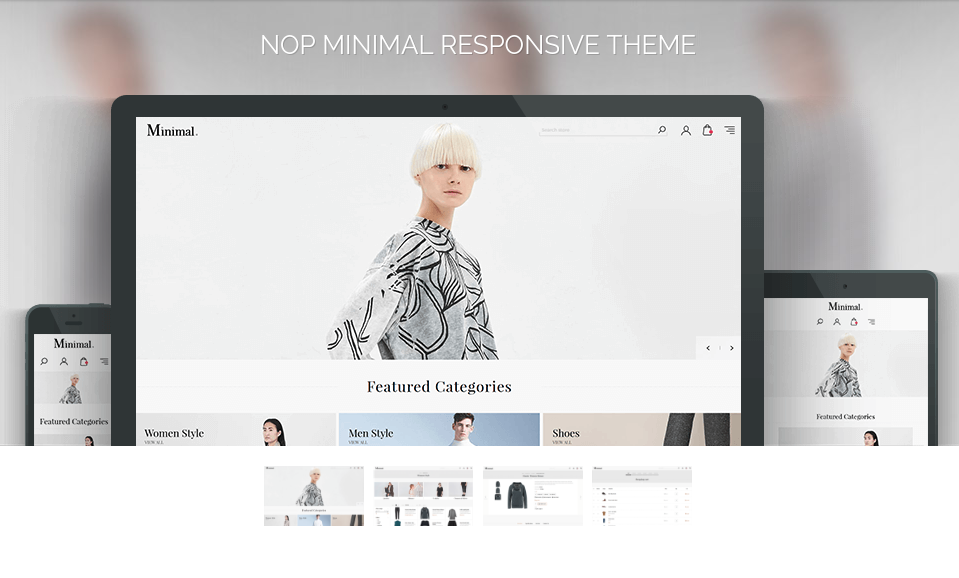
Task: Click Featured Categories text on phone mockup
Action: point(73,421)
